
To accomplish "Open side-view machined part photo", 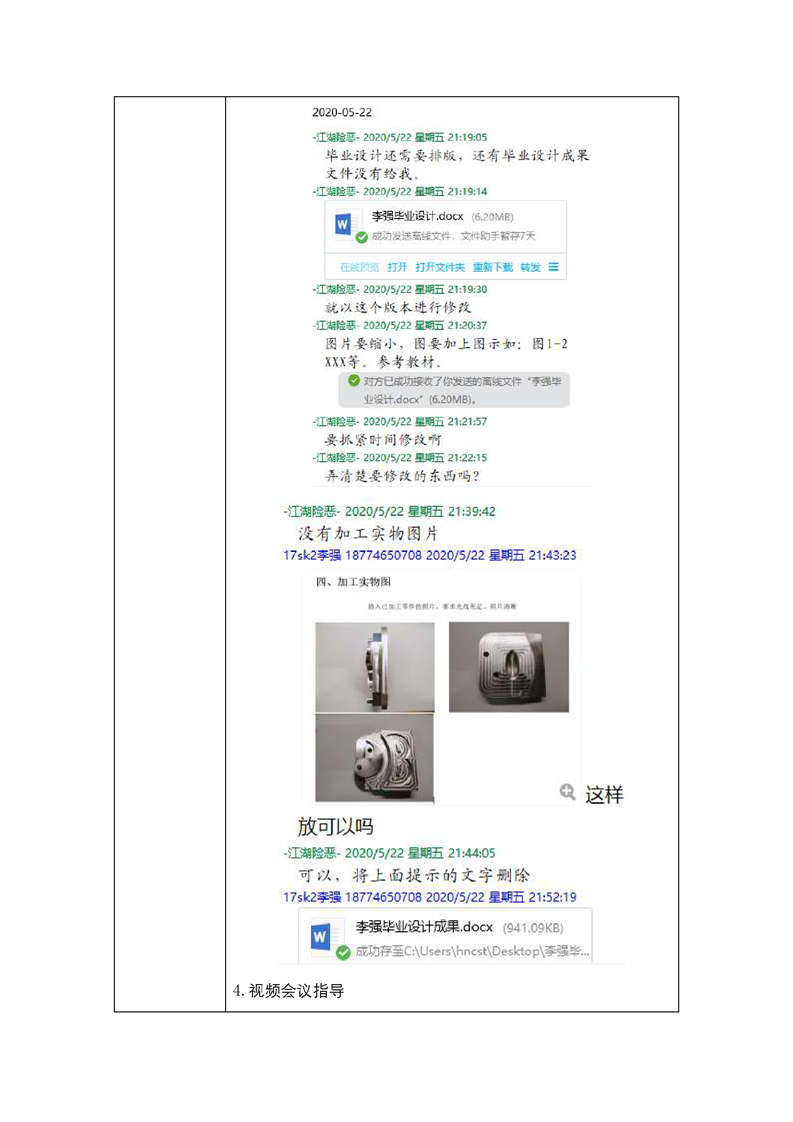I will [x=375, y=667].
